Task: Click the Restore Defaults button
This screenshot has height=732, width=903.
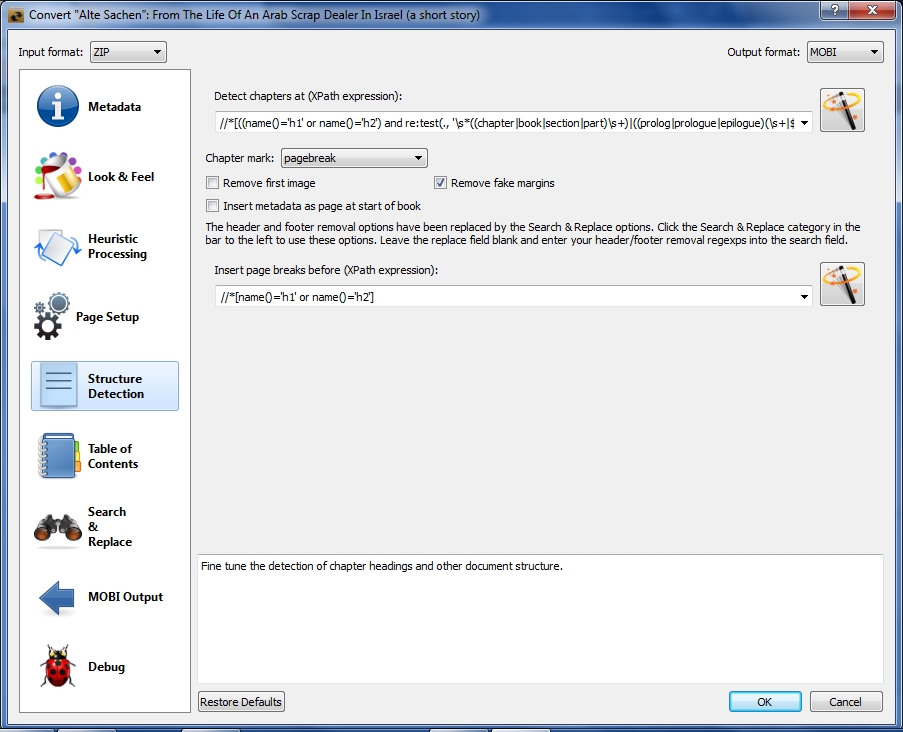Action: coord(241,701)
